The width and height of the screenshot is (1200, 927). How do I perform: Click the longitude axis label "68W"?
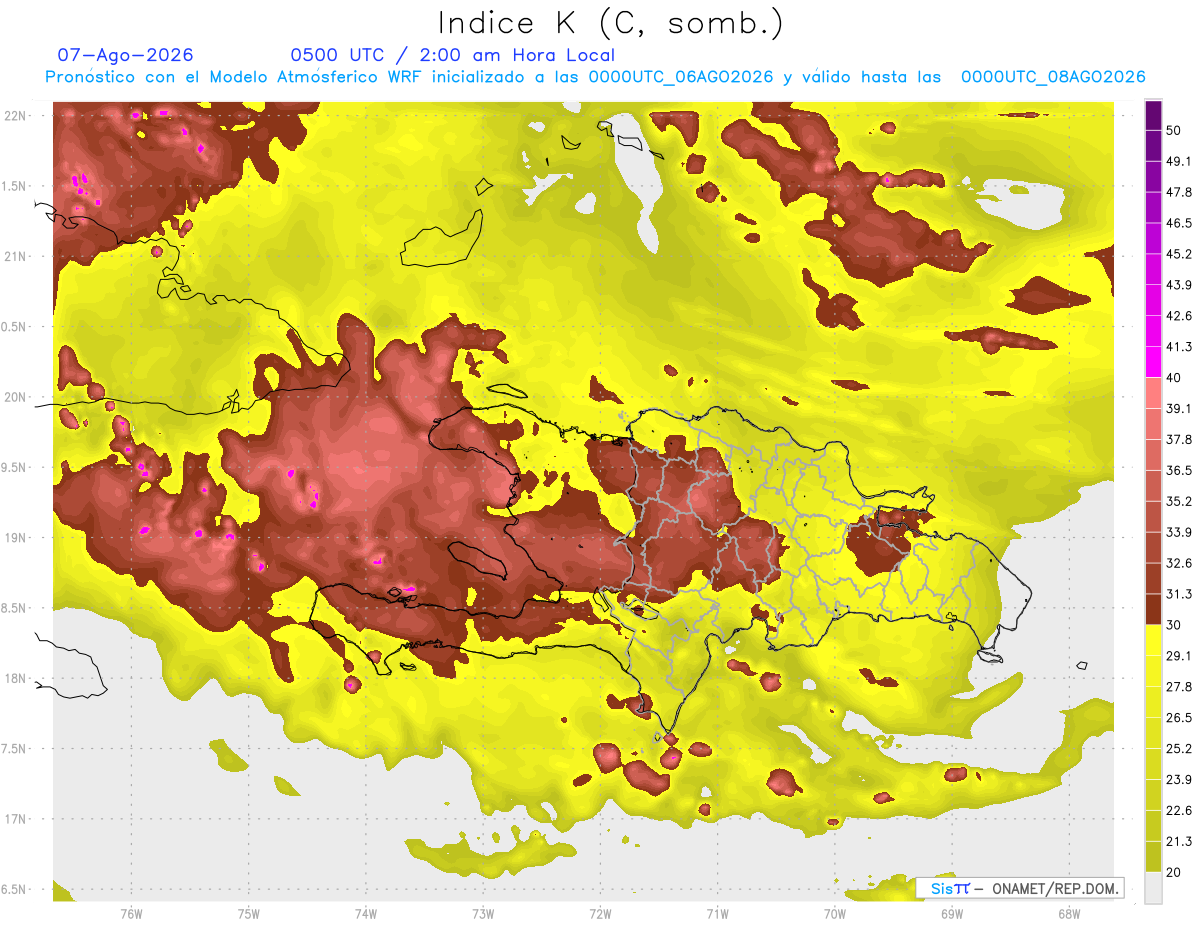click(1068, 914)
